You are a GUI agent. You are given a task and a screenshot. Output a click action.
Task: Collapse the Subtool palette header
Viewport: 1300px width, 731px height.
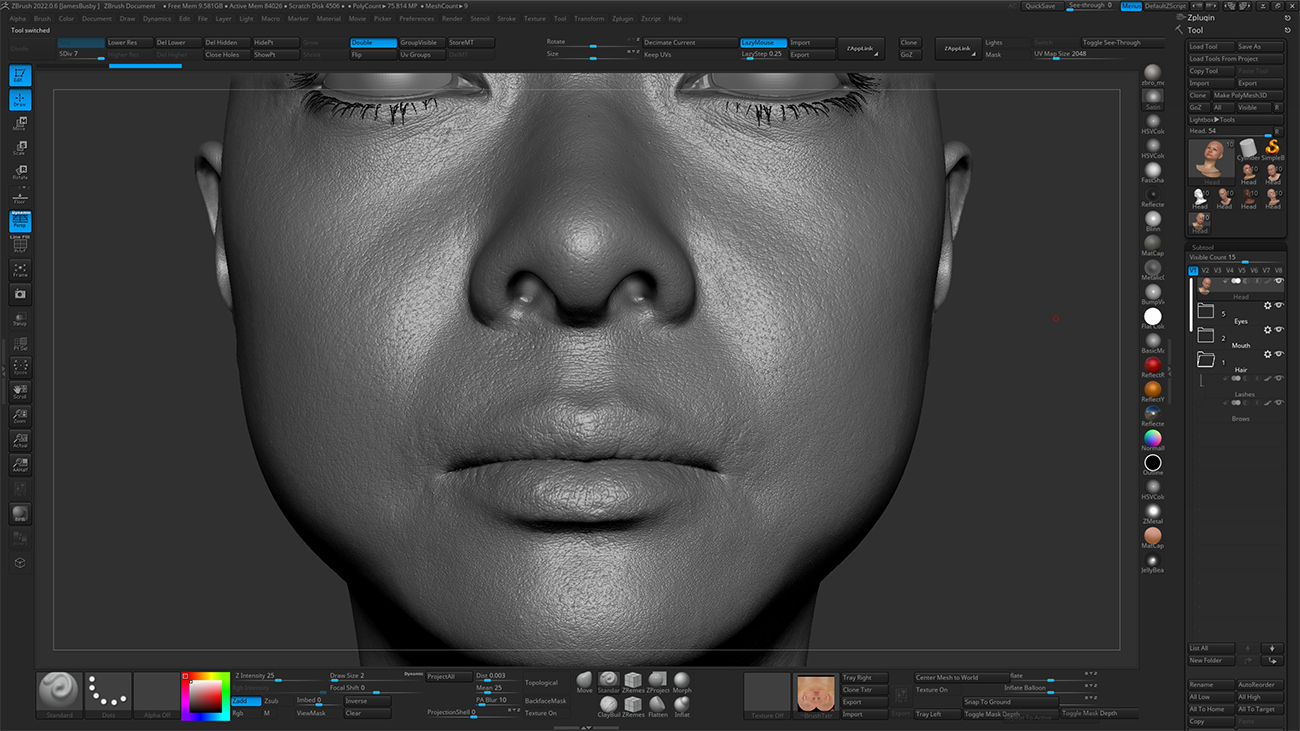(x=1203, y=247)
